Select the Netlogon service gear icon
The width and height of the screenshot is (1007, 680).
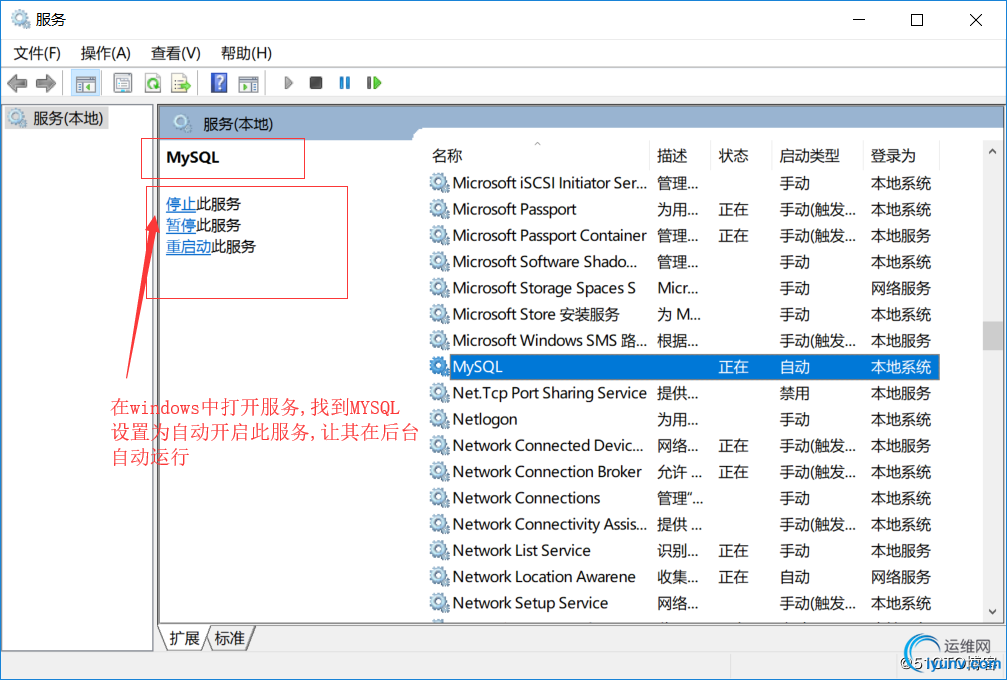[439, 419]
